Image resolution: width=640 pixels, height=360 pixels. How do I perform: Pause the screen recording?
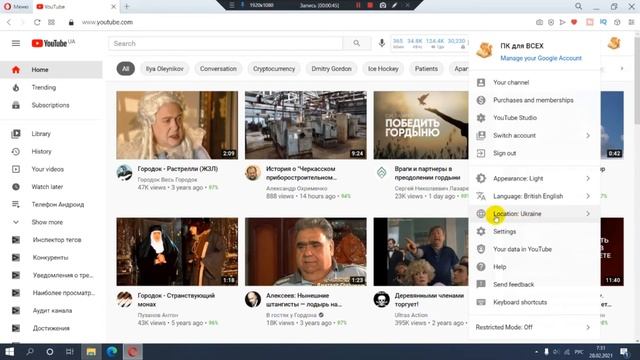pyautogui.click(x=358, y=5)
